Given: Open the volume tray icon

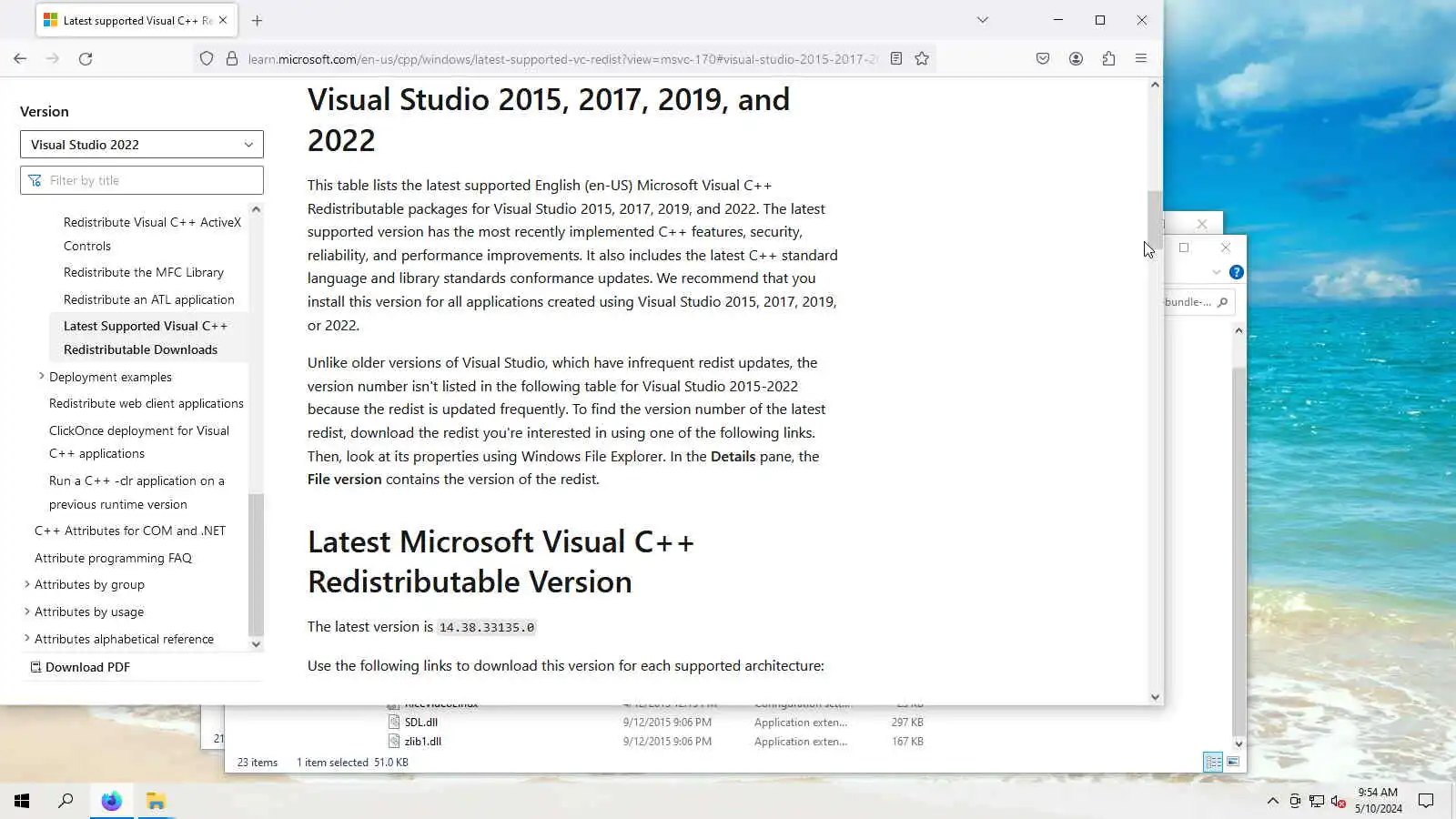Looking at the screenshot, I should tap(1339, 801).
